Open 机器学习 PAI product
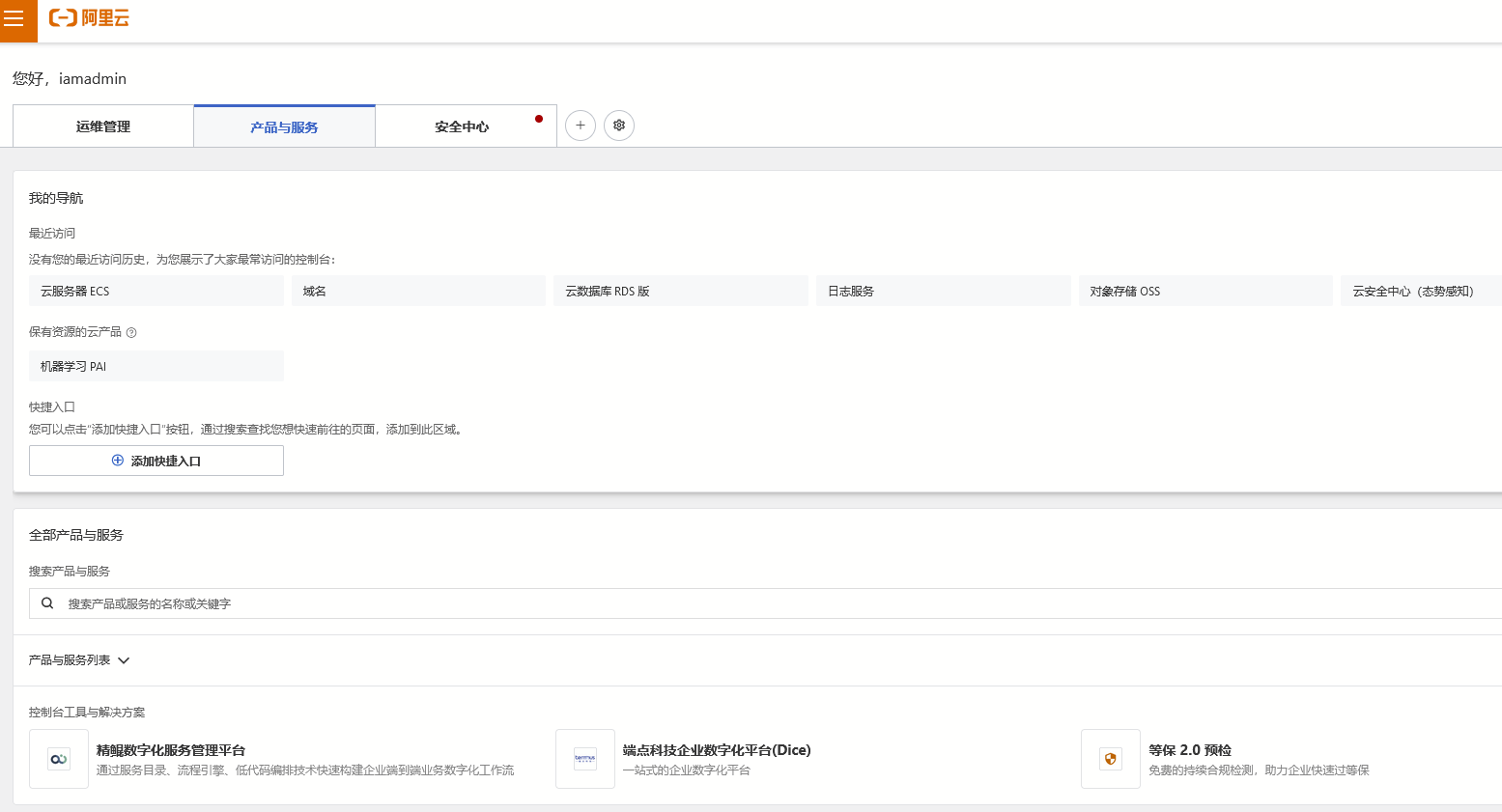Image resolution: width=1502 pixels, height=812 pixels. click(x=156, y=366)
